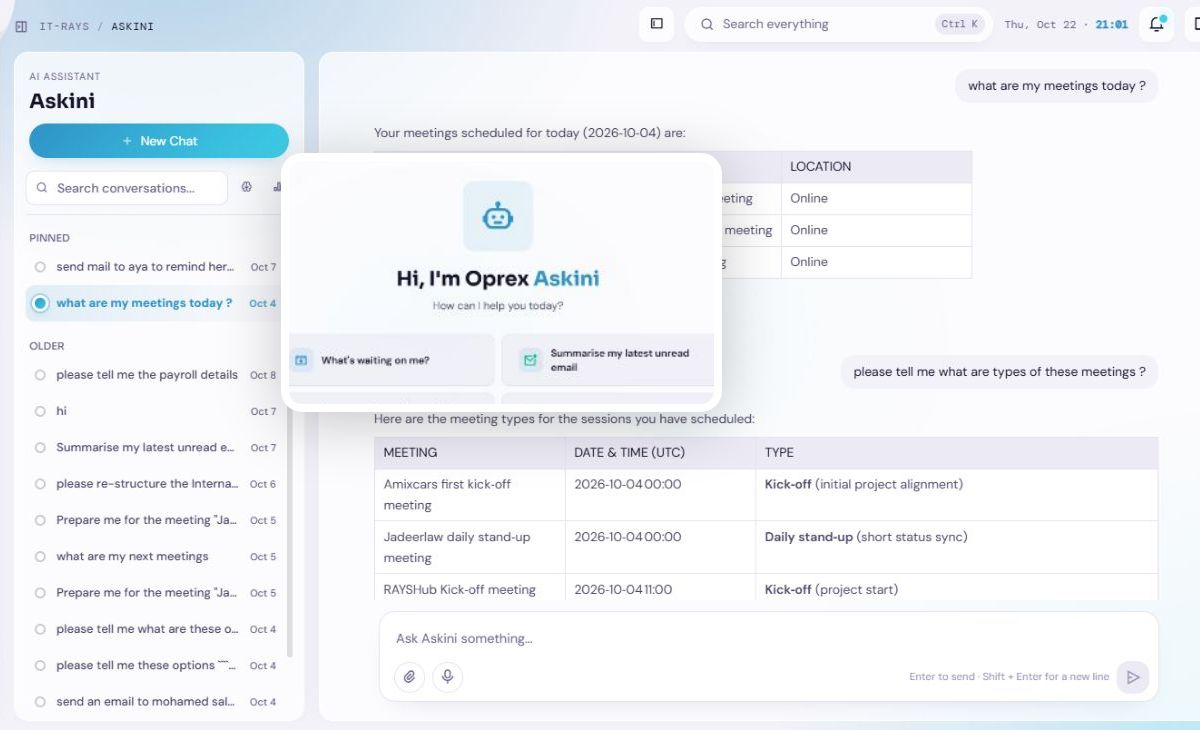Select the radio circle for 'please re-structure the Interna...'
Image resolution: width=1200 pixels, height=730 pixels.
pyautogui.click(x=40, y=484)
